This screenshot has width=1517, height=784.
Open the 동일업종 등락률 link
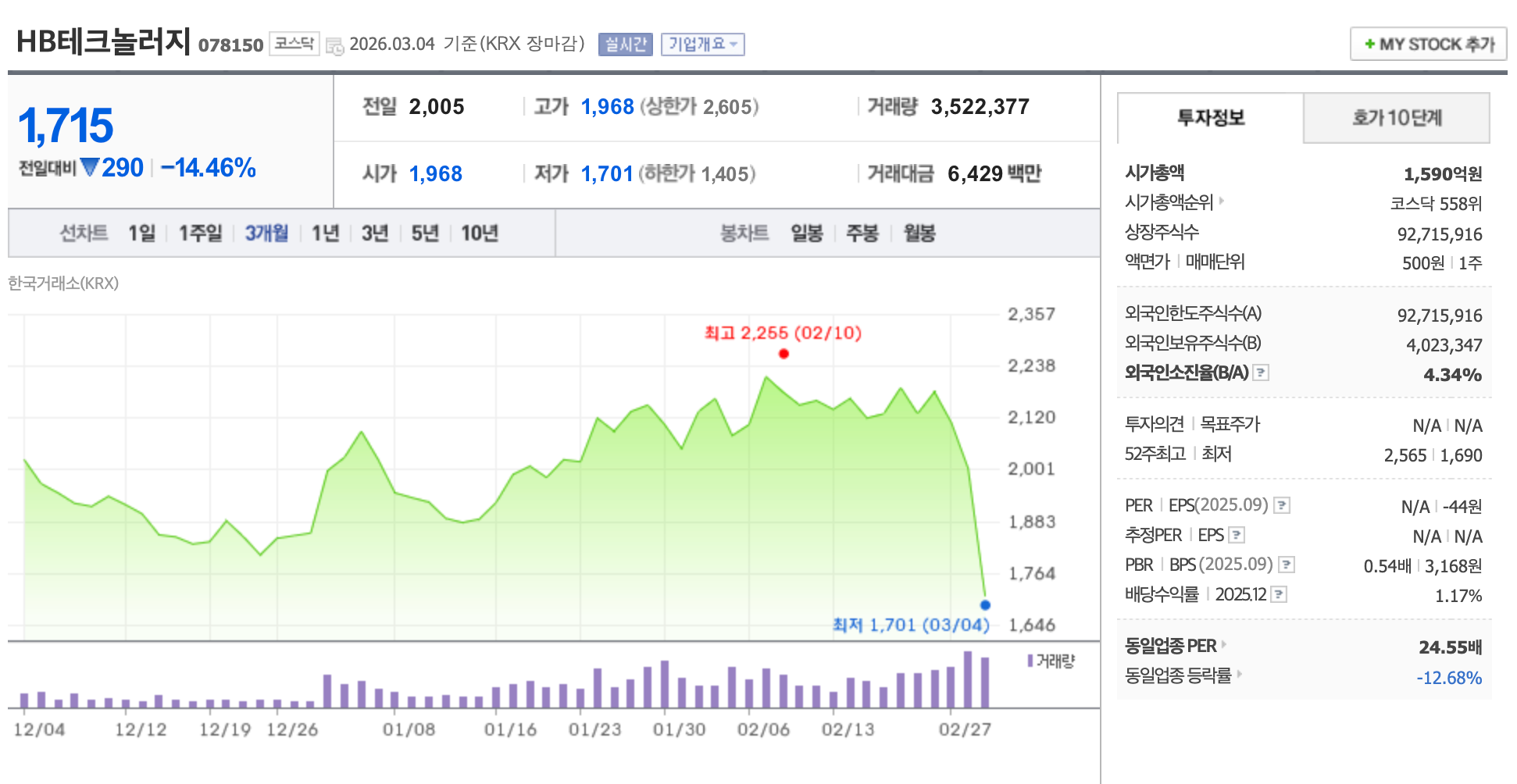click(x=1178, y=675)
